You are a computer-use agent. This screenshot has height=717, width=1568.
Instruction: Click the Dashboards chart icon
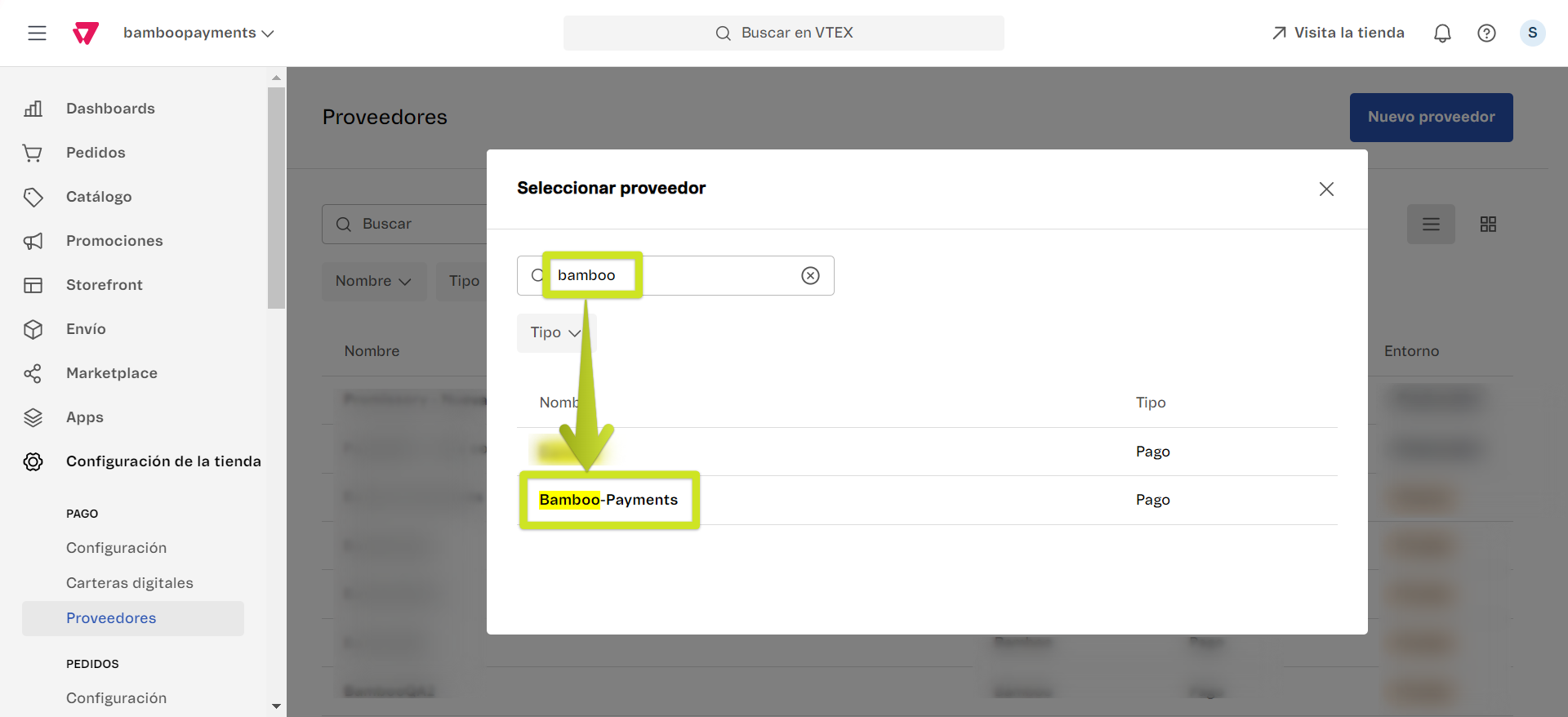click(33, 109)
